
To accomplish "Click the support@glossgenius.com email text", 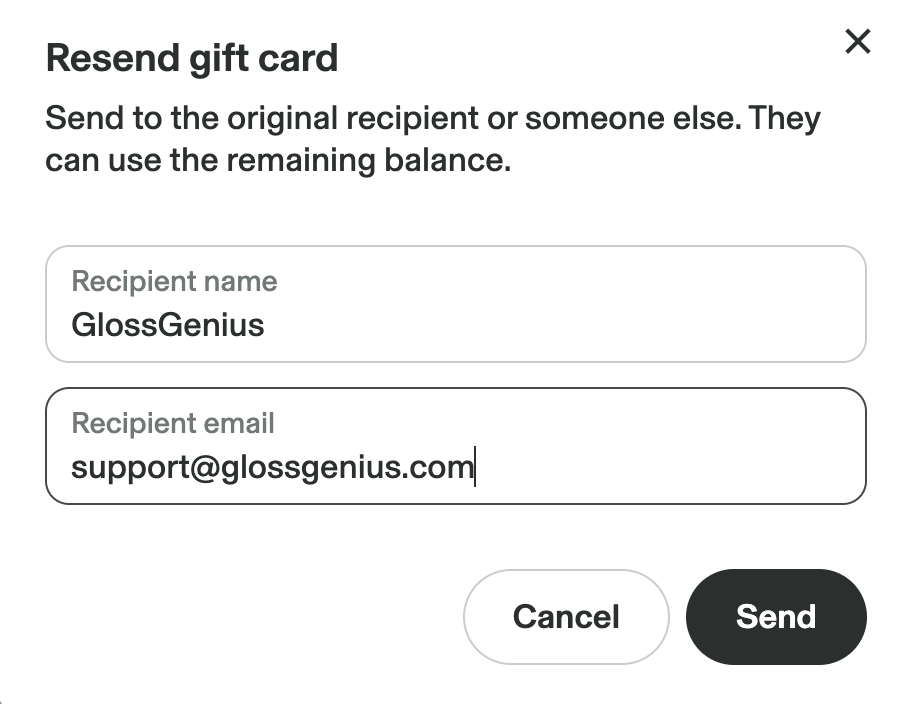I will 271,467.
